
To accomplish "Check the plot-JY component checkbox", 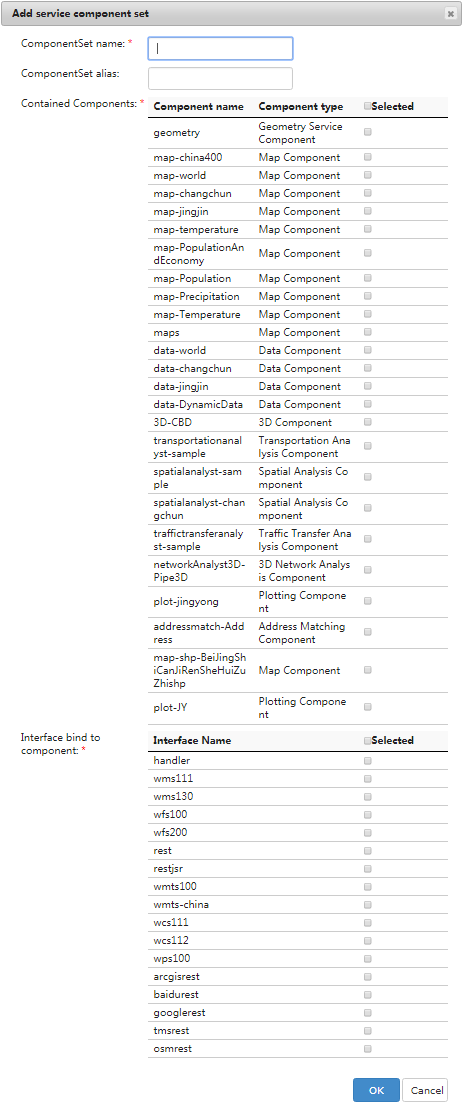I will 367,707.
